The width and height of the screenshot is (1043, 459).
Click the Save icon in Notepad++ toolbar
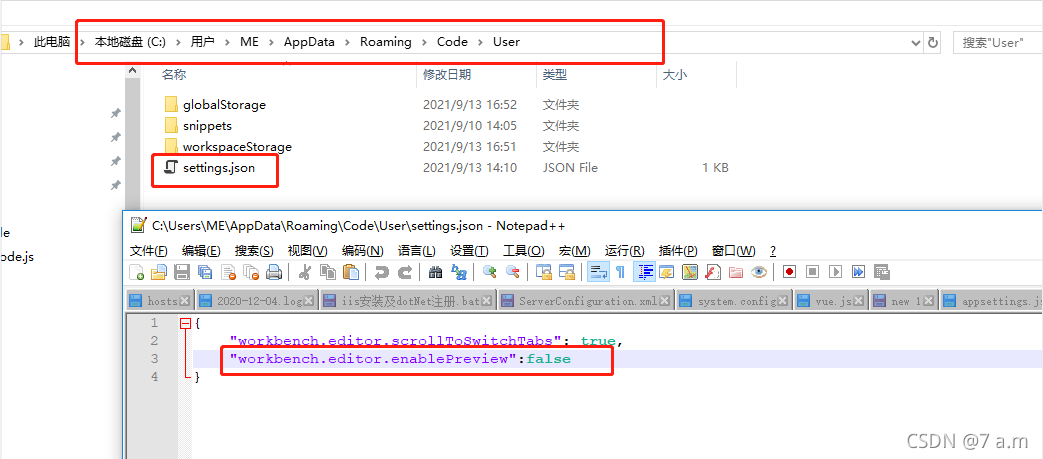pyautogui.click(x=182, y=271)
